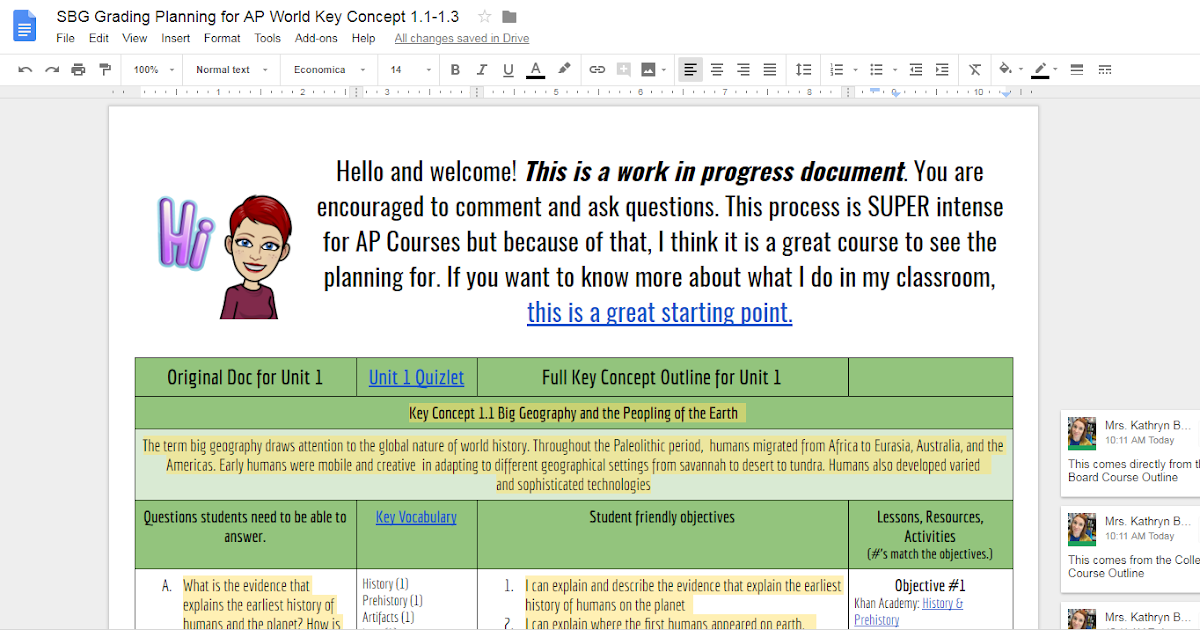Toggle bold formatting
The height and width of the screenshot is (630, 1200).
(455, 69)
